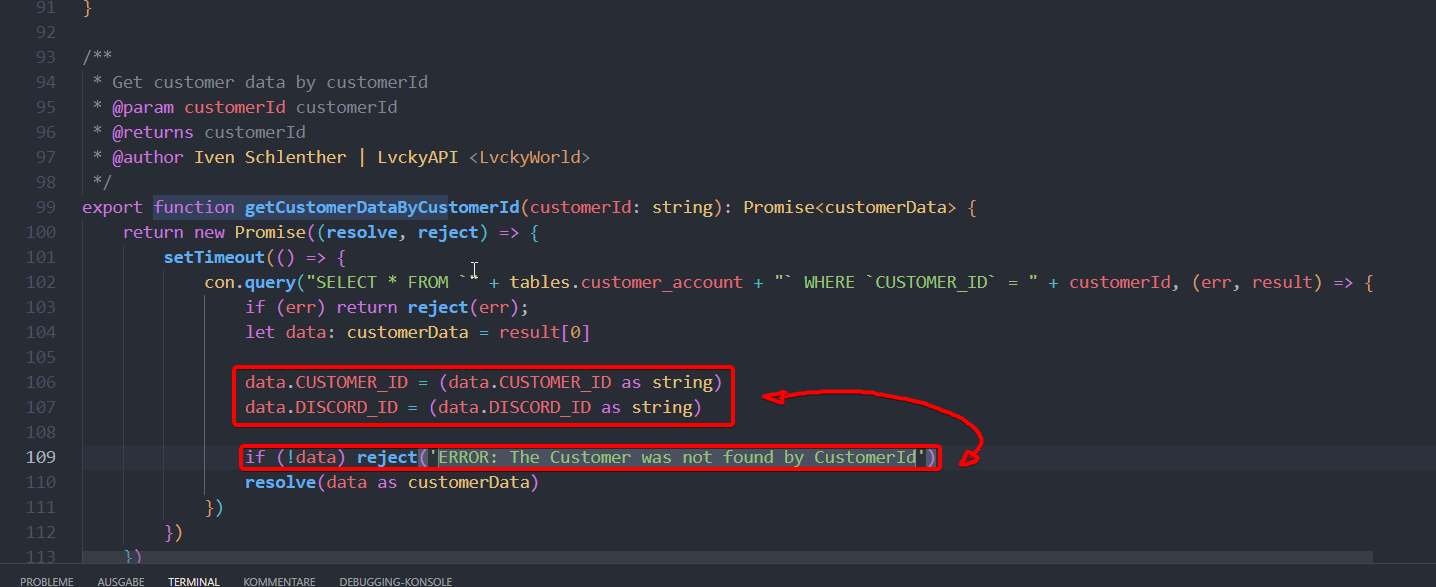This screenshot has width=1436, height=587.
Task: Click the reject call on line 109
Action: click(x=386, y=457)
